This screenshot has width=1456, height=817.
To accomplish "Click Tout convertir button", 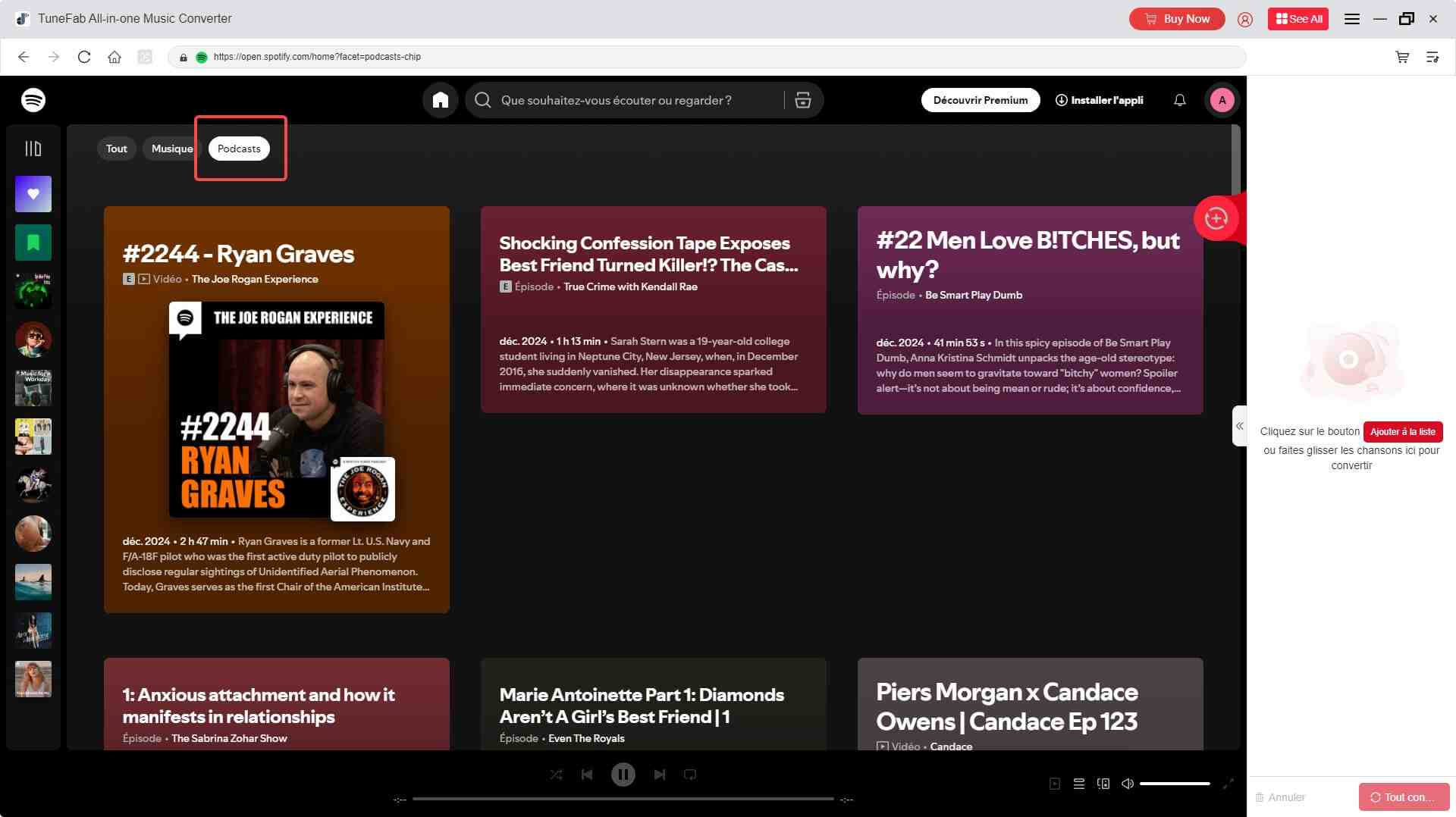I will pos(1404,797).
